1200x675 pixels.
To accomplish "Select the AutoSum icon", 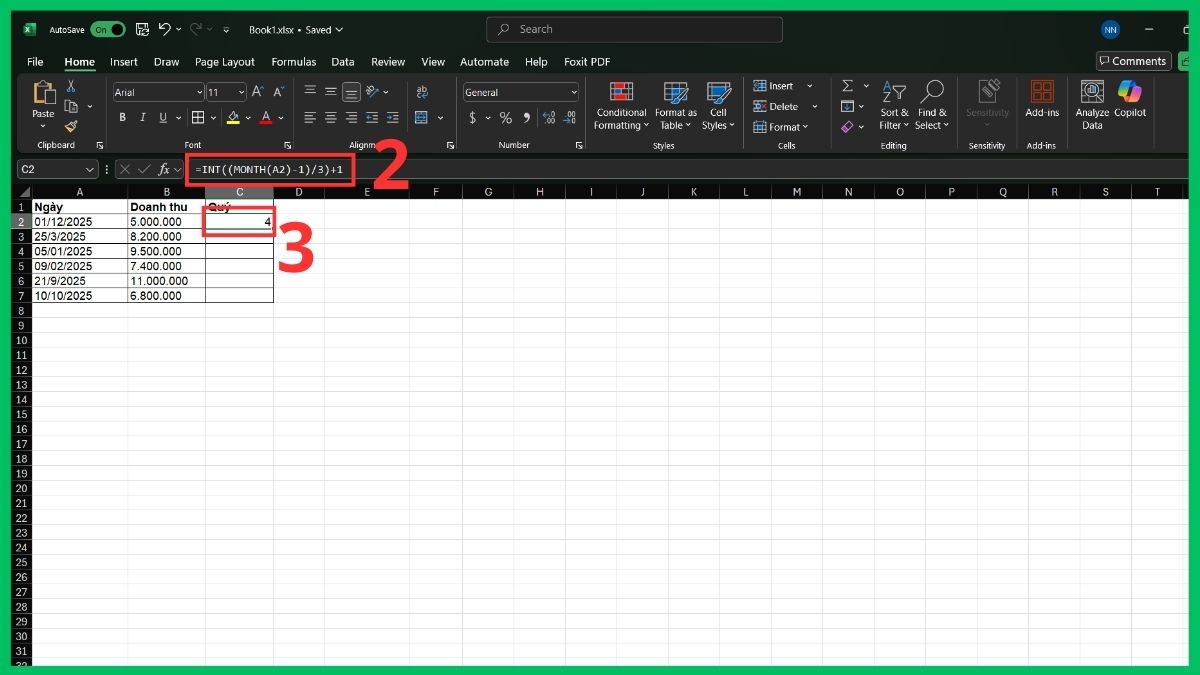I will [849, 86].
